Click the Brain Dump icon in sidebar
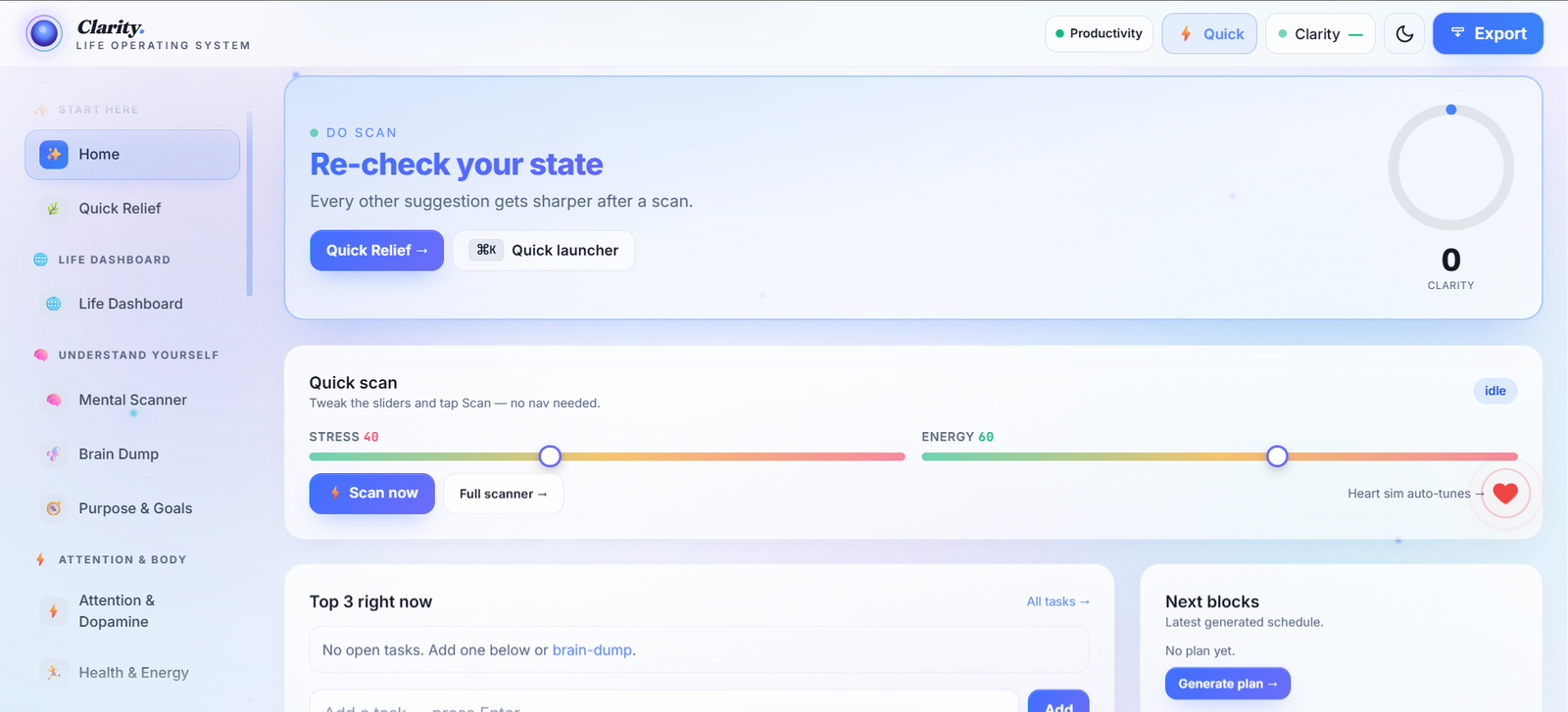The height and width of the screenshot is (712, 1568). tap(54, 454)
